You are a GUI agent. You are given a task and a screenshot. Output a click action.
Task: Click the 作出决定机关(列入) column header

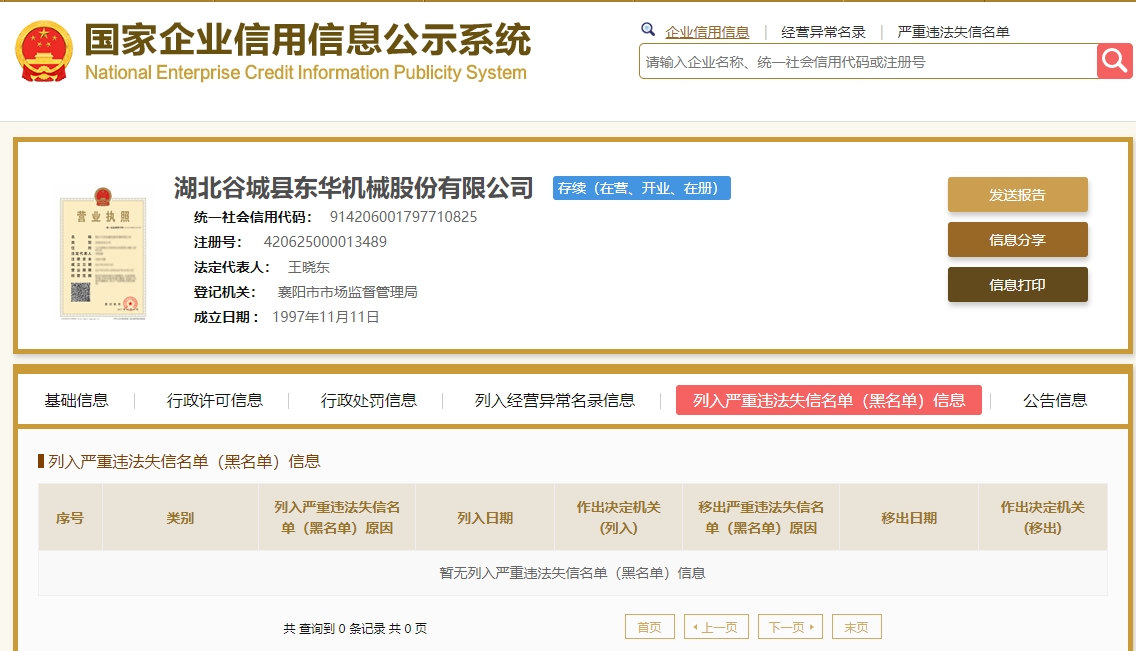point(619,518)
